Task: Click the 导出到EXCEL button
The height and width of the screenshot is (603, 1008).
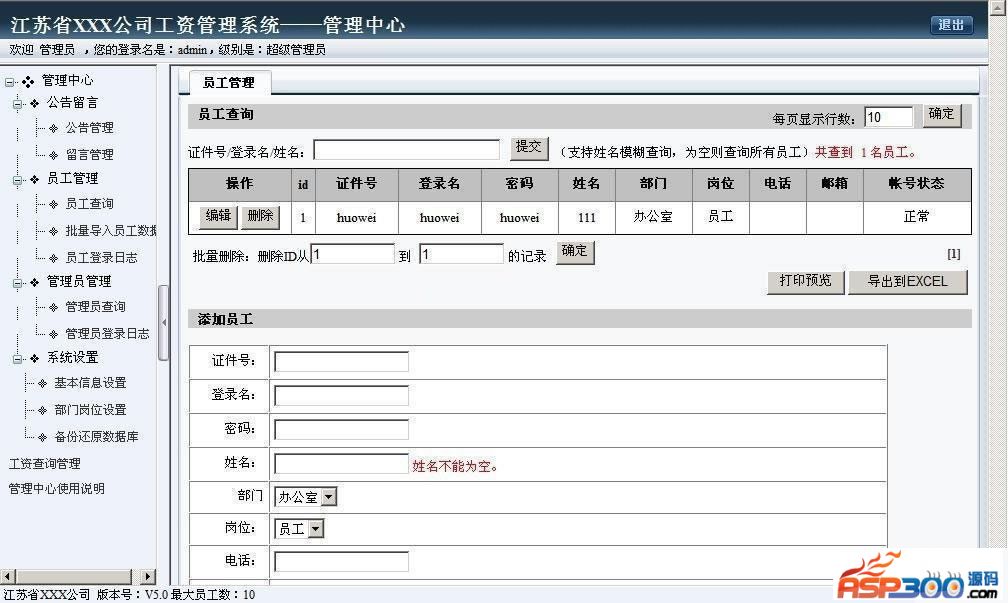Action: click(x=908, y=282)
